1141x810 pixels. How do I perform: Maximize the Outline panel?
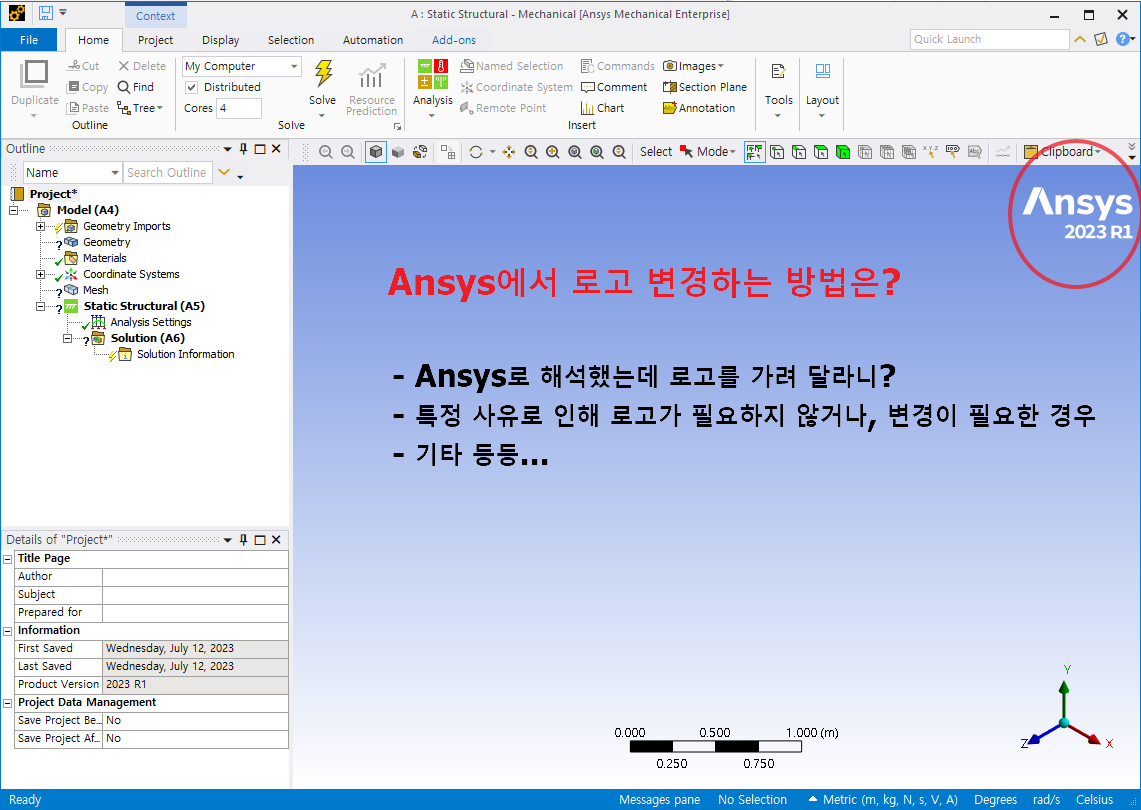point(260,148)
